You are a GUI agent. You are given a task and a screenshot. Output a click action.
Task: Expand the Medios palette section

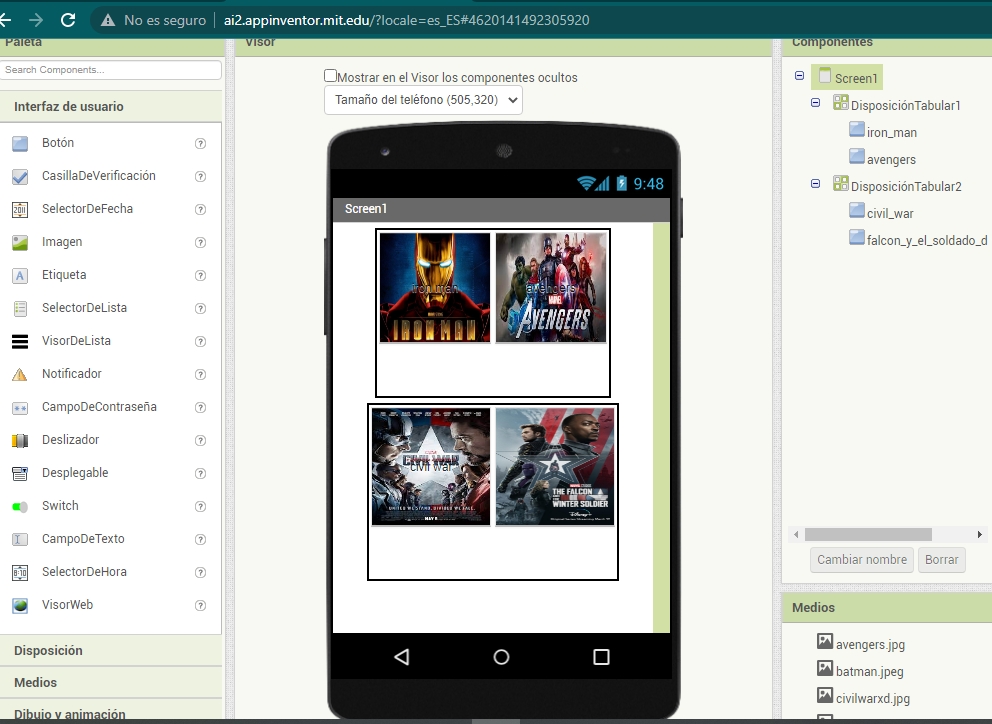pos(111,682)
